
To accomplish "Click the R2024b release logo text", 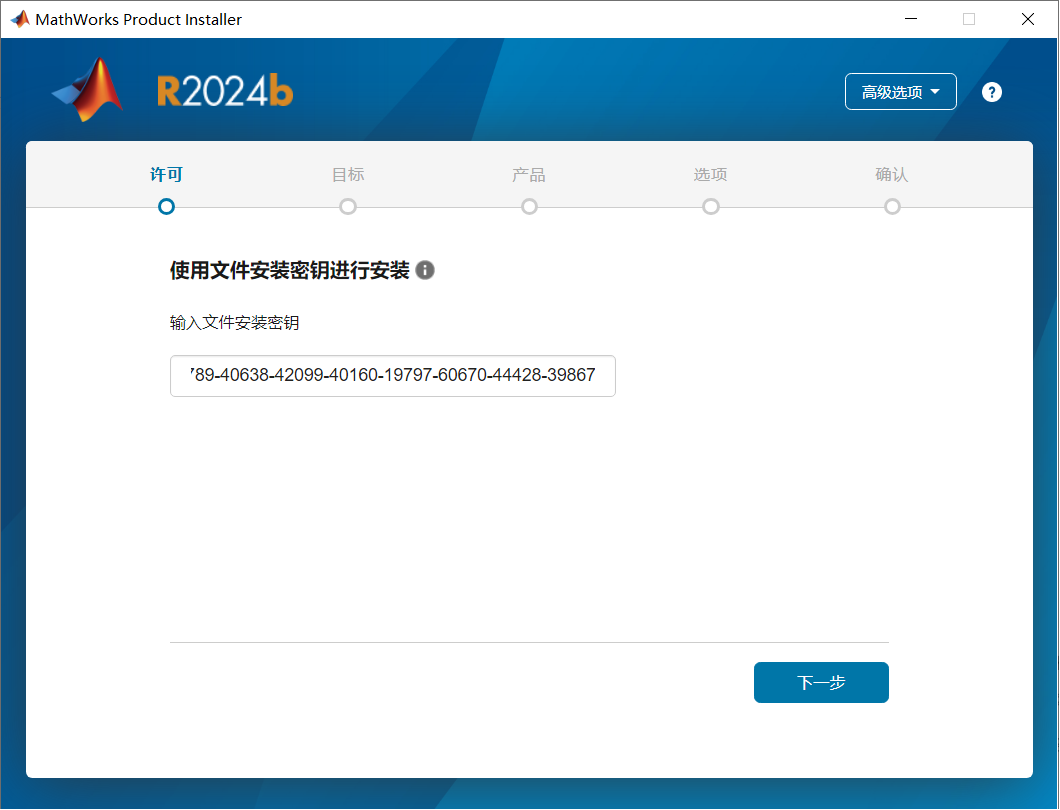I will 225,91.
